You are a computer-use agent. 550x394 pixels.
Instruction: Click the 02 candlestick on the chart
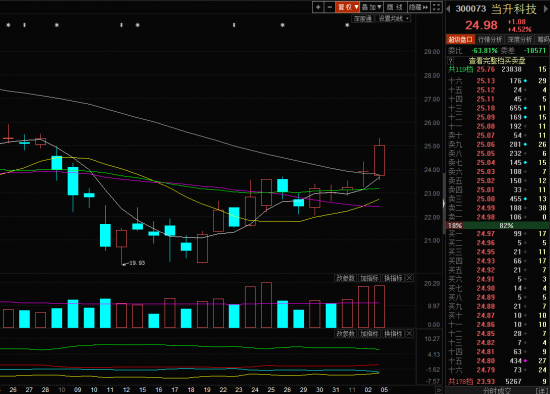pos(363,175)
